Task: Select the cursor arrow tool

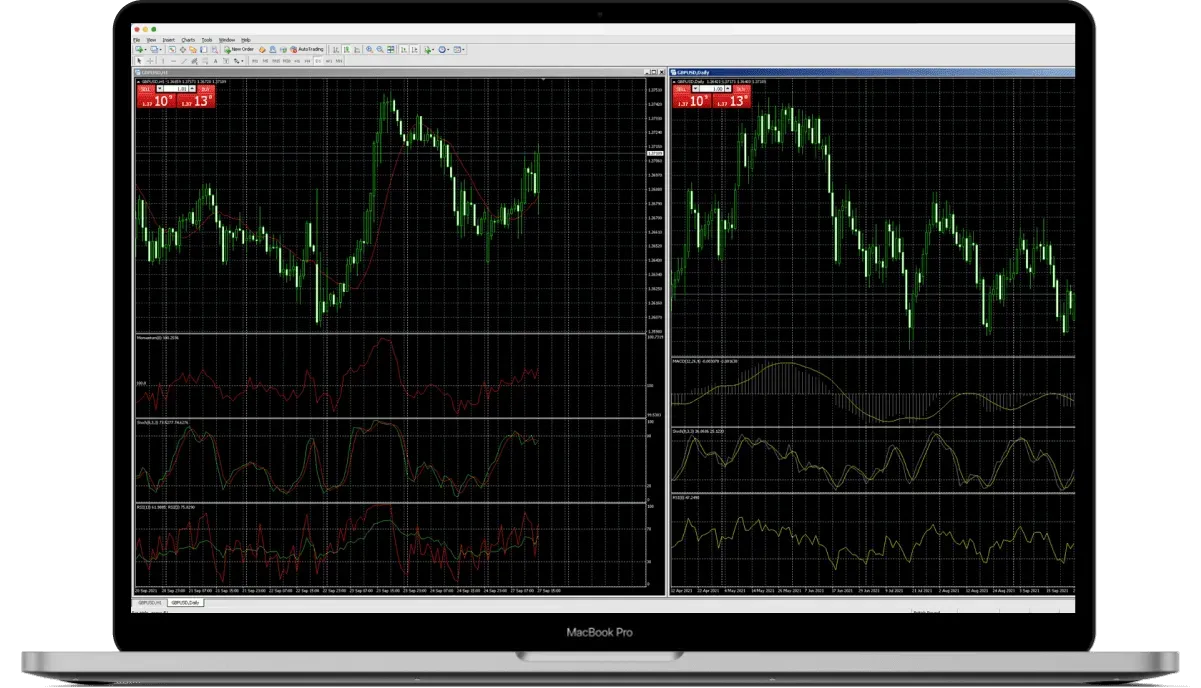Action: coord(139,61)
